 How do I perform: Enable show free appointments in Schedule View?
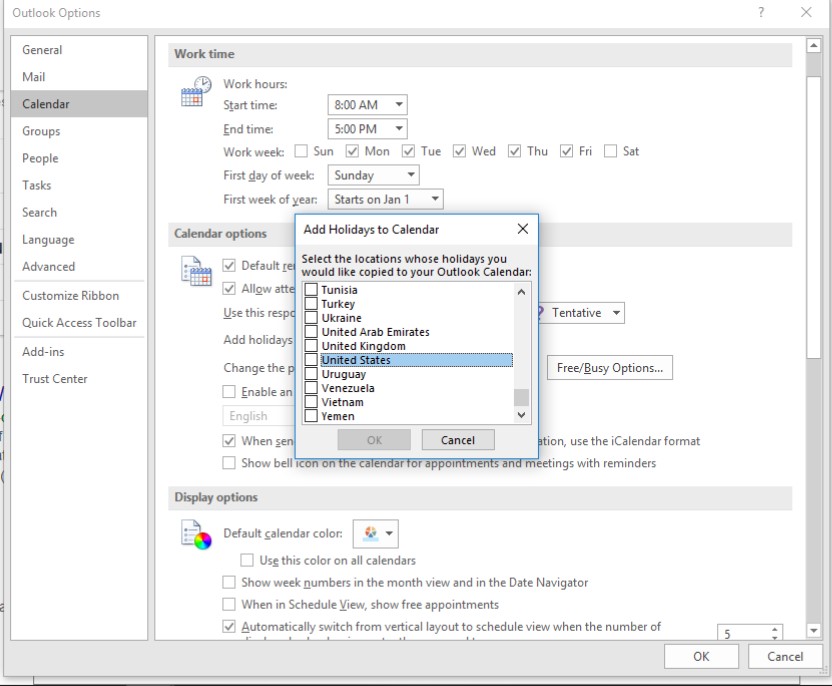click(x=229, y=604)
